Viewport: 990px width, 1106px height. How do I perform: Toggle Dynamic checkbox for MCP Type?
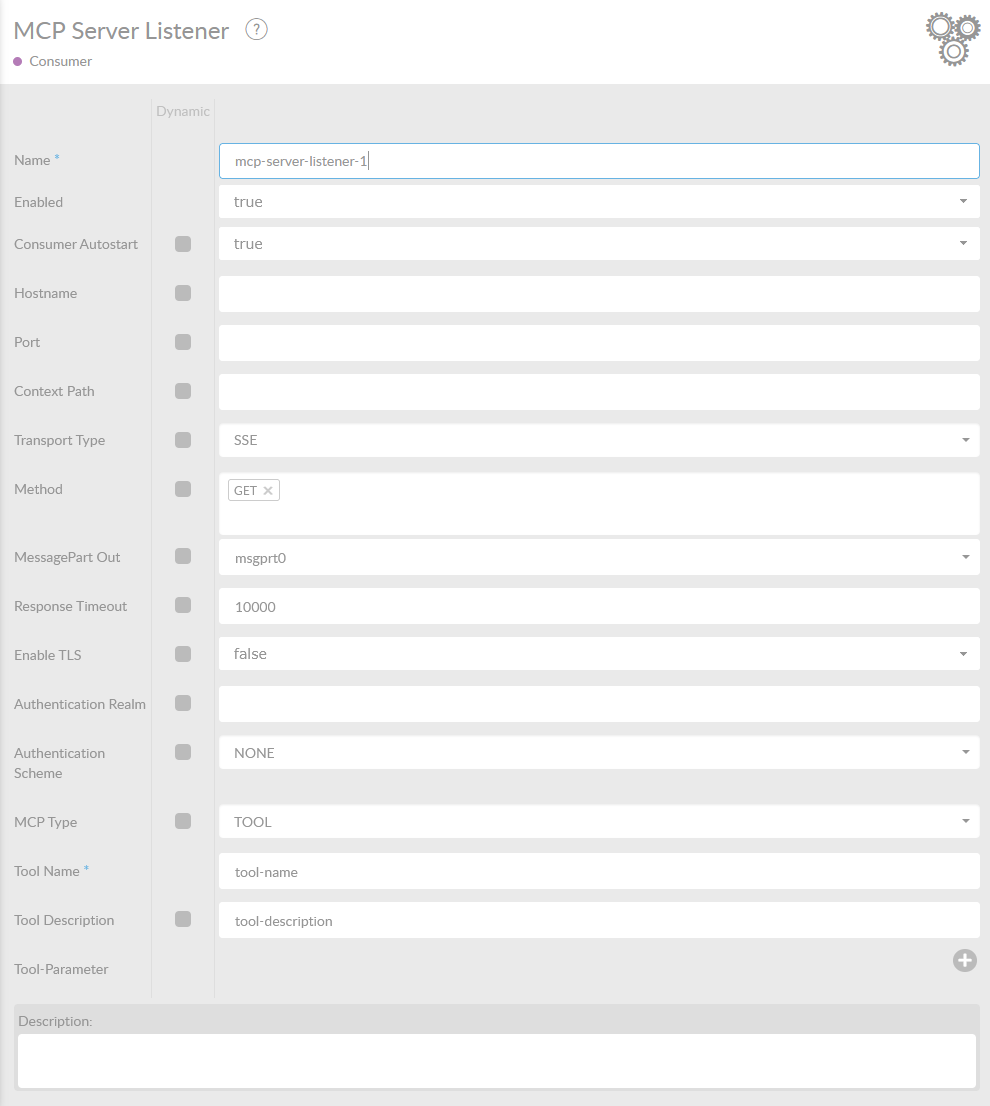pyautogui.click(x=183, y=821)
